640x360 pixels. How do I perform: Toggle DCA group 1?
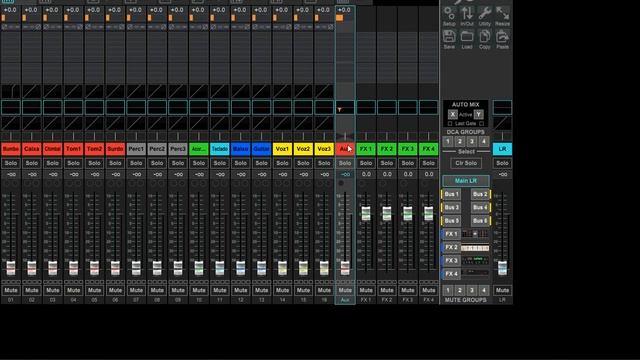point(448,142)
